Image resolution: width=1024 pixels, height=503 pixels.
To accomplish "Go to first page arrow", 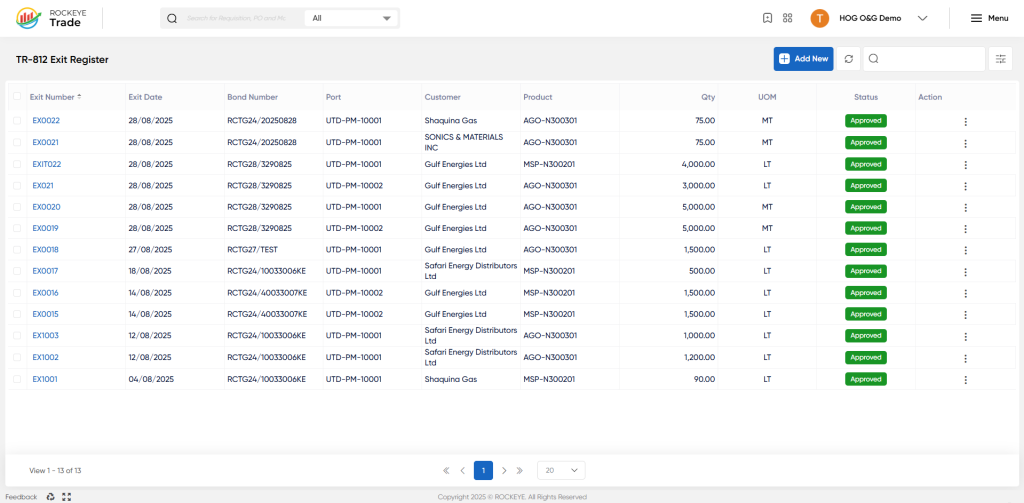I will [x=446, y=470].
